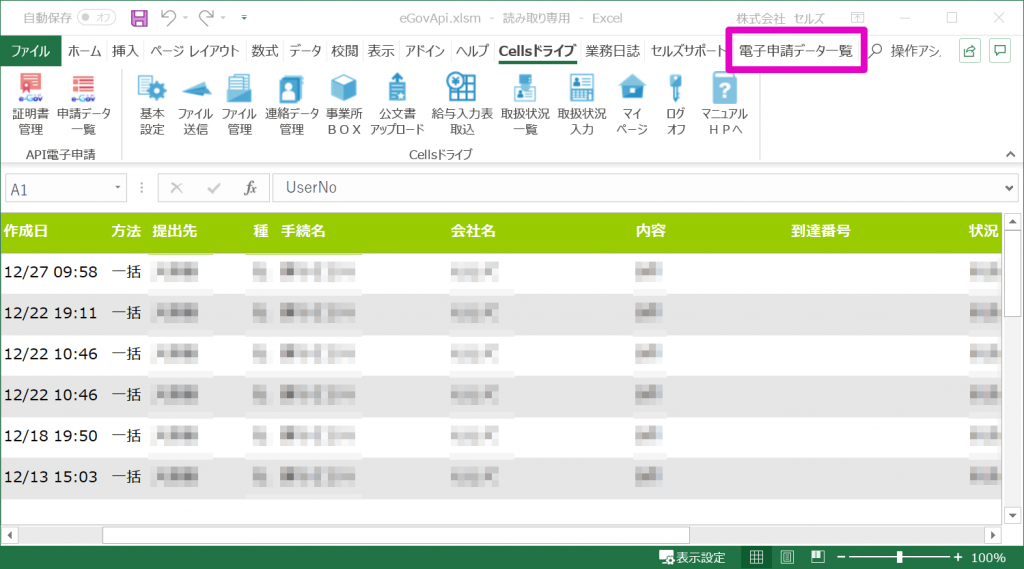Click the share icon button
Screen dimensions: 1024x569
click(x=969, y=51)
